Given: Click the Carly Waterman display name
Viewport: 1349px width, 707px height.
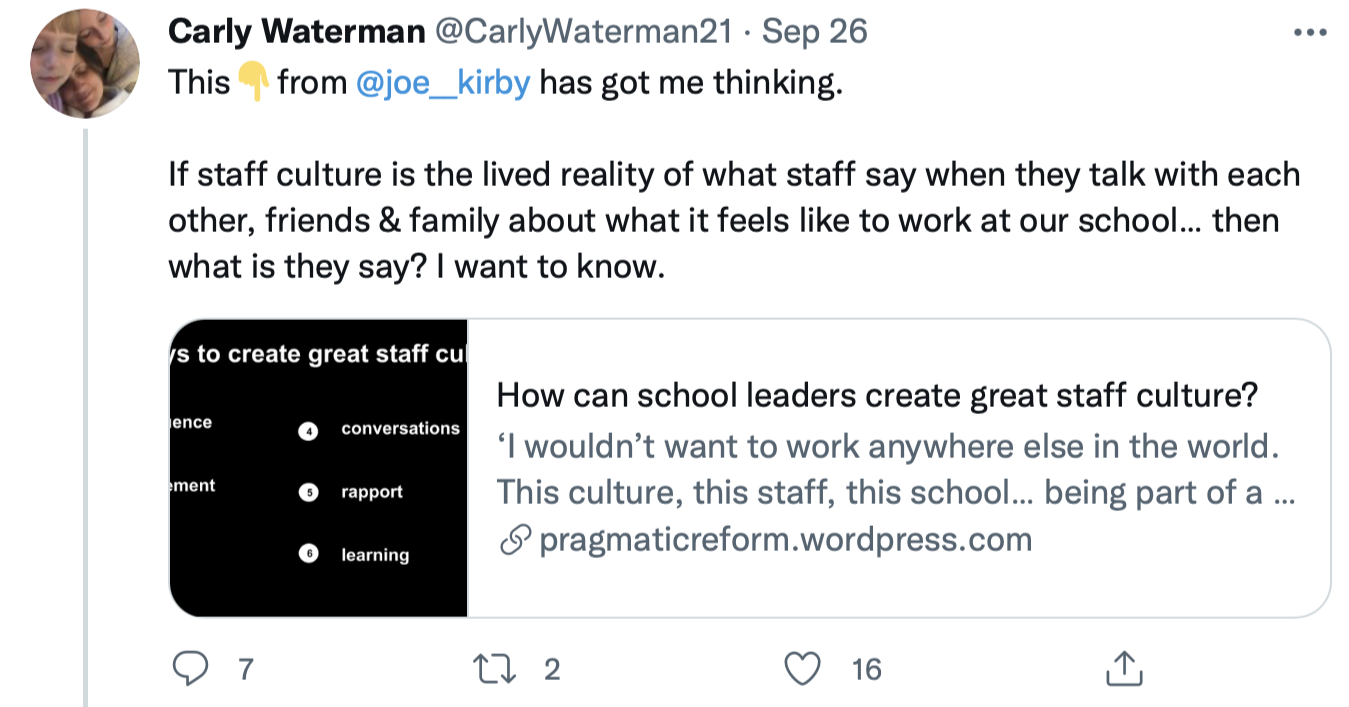Looking at the screenshot, I should (296, 32).
